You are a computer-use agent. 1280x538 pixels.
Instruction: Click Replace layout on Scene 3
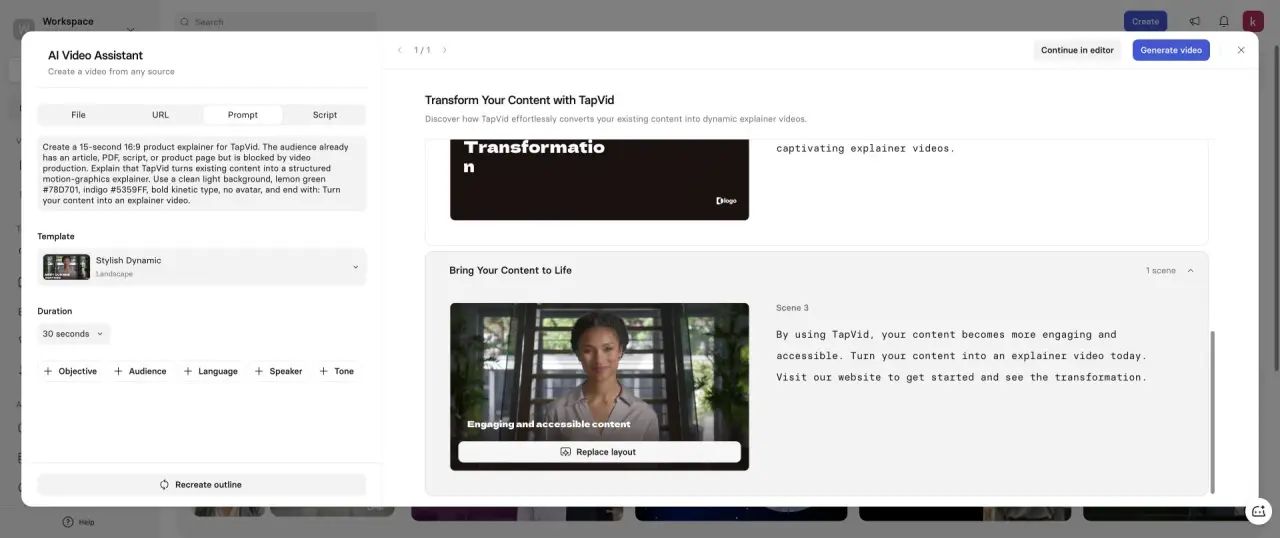599,452
